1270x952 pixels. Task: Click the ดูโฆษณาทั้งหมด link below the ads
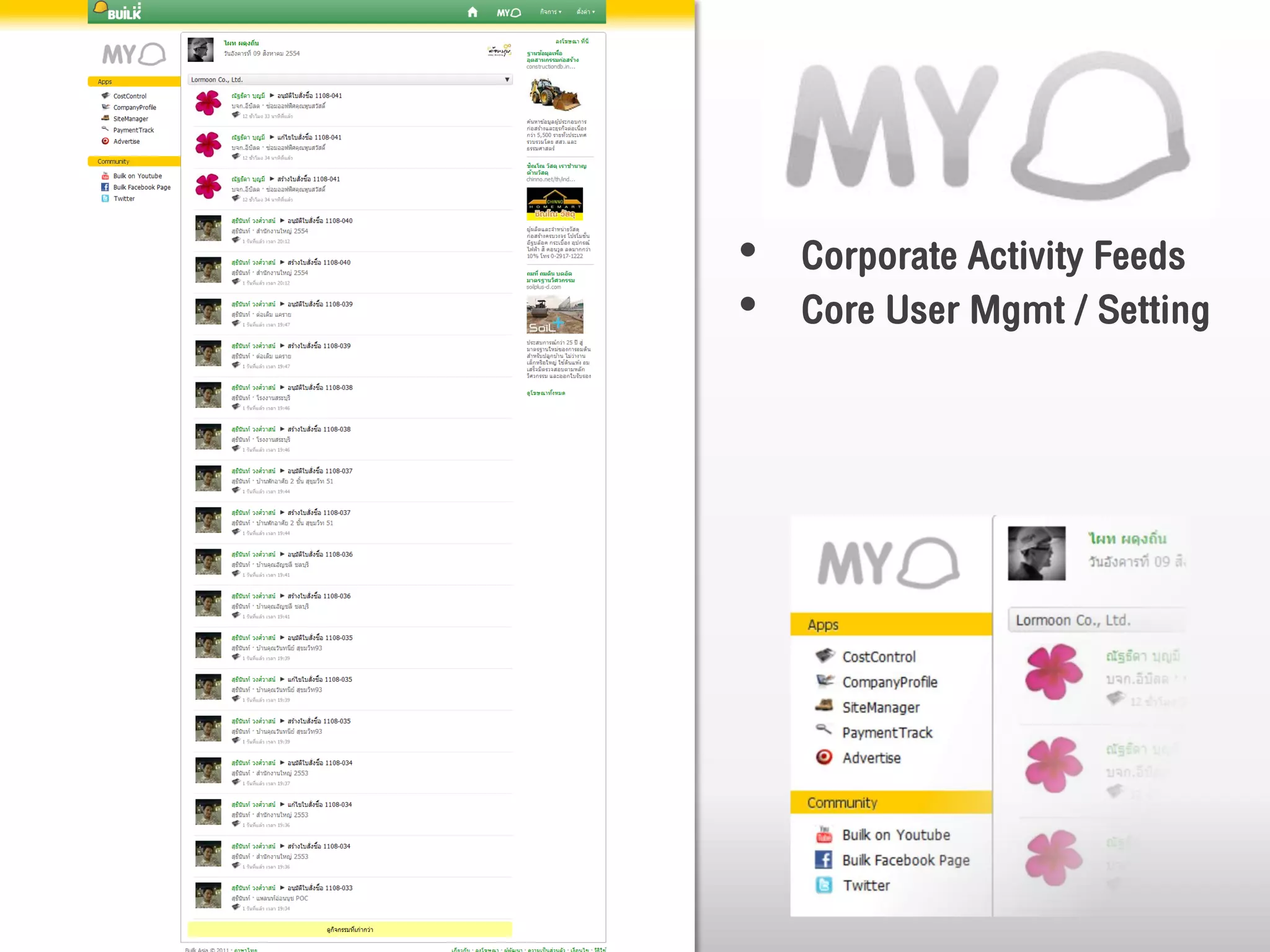point(546,392)
